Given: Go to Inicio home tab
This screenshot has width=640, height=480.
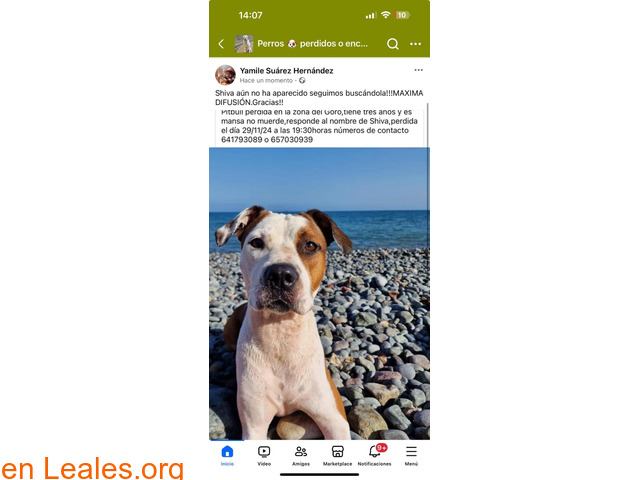Looking at the screenshot, I should [x=227, y=456].
